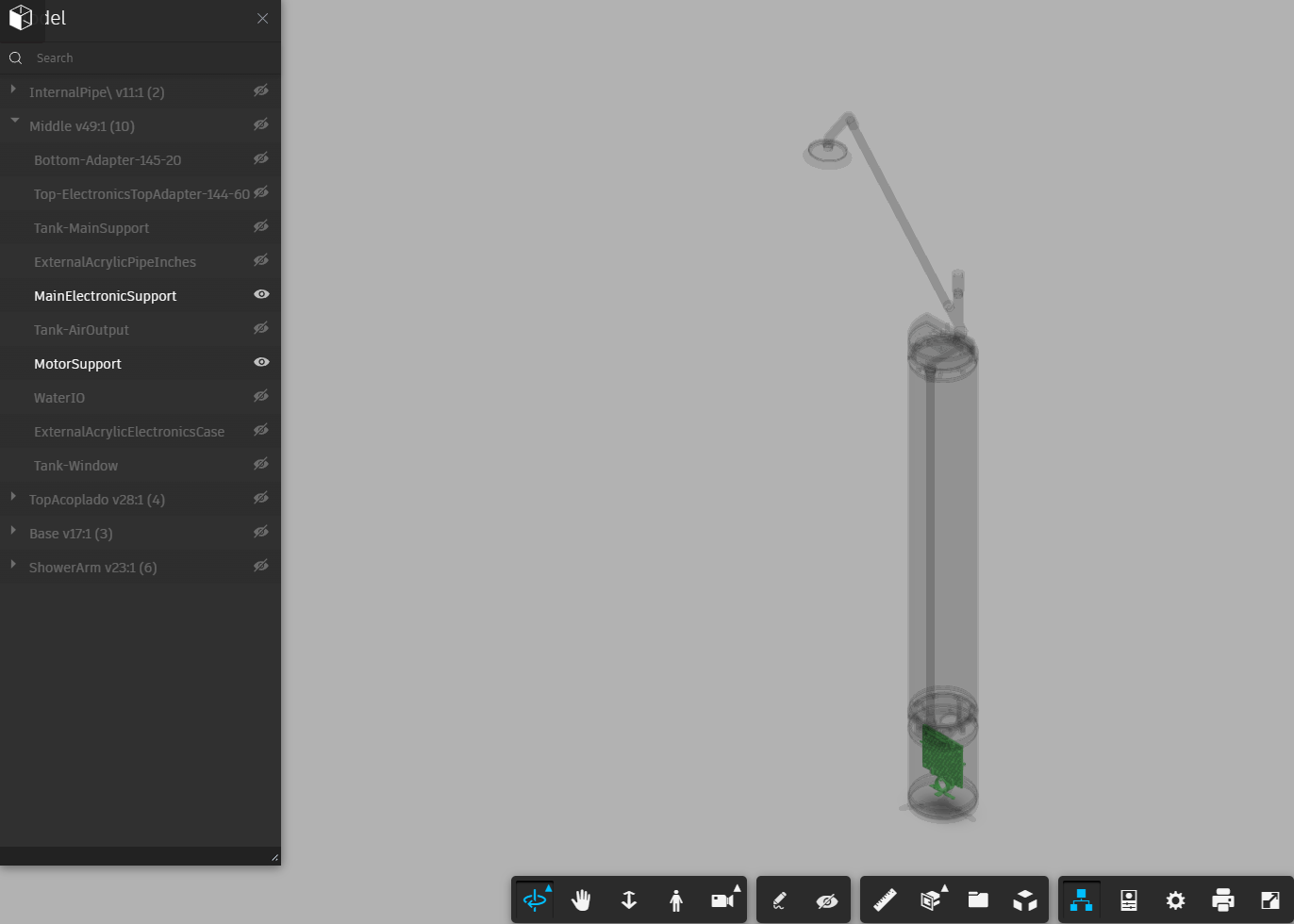This screenshot has height=924, width=1294.
Task: Close the Model browser panel
Action: point(262,19)
